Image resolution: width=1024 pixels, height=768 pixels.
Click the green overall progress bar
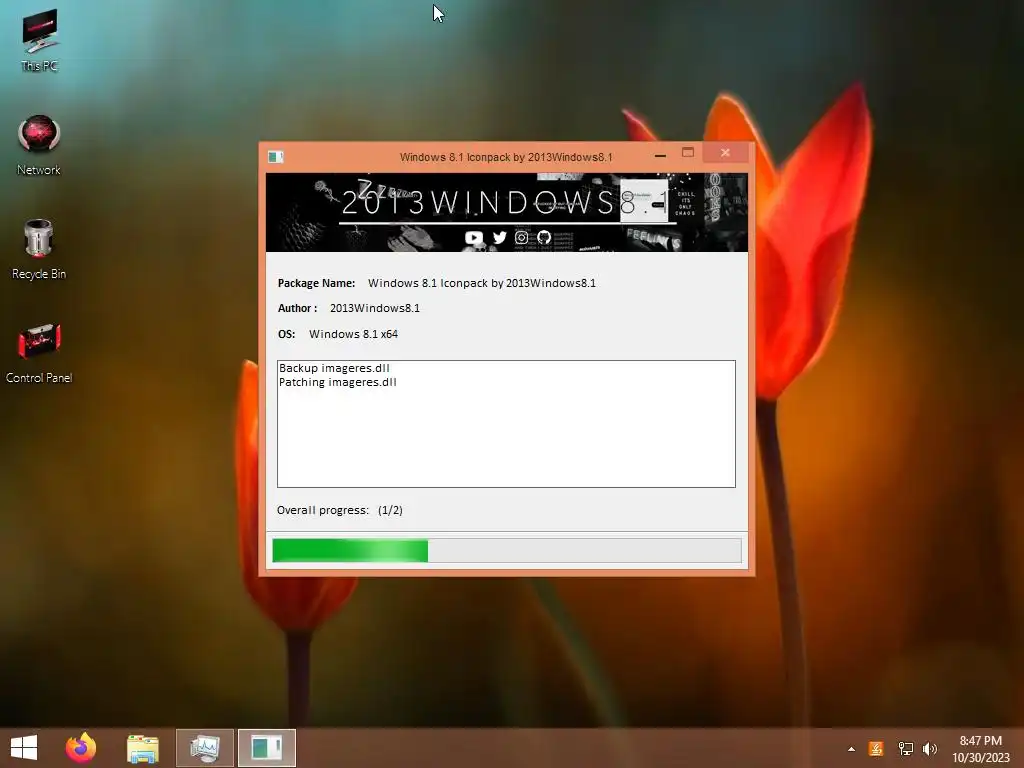(507, 551)
